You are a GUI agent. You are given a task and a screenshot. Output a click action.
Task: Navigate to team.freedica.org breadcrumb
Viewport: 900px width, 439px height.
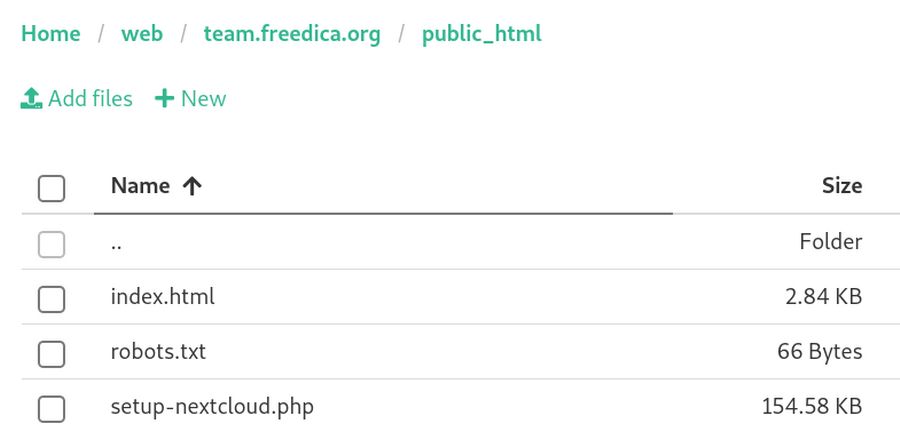pyautogui.click(x=292, y=33)
